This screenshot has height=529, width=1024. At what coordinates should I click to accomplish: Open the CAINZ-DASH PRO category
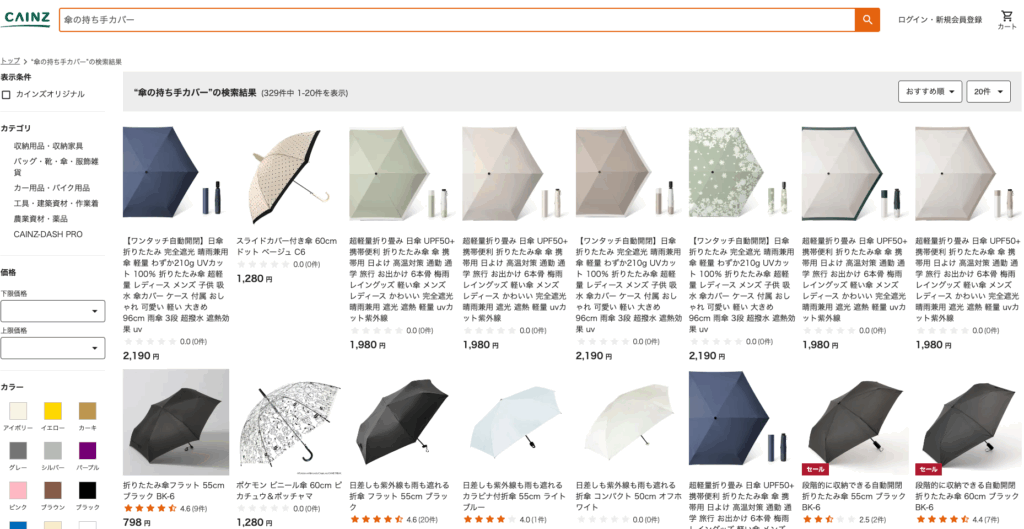tap(48, 234)
